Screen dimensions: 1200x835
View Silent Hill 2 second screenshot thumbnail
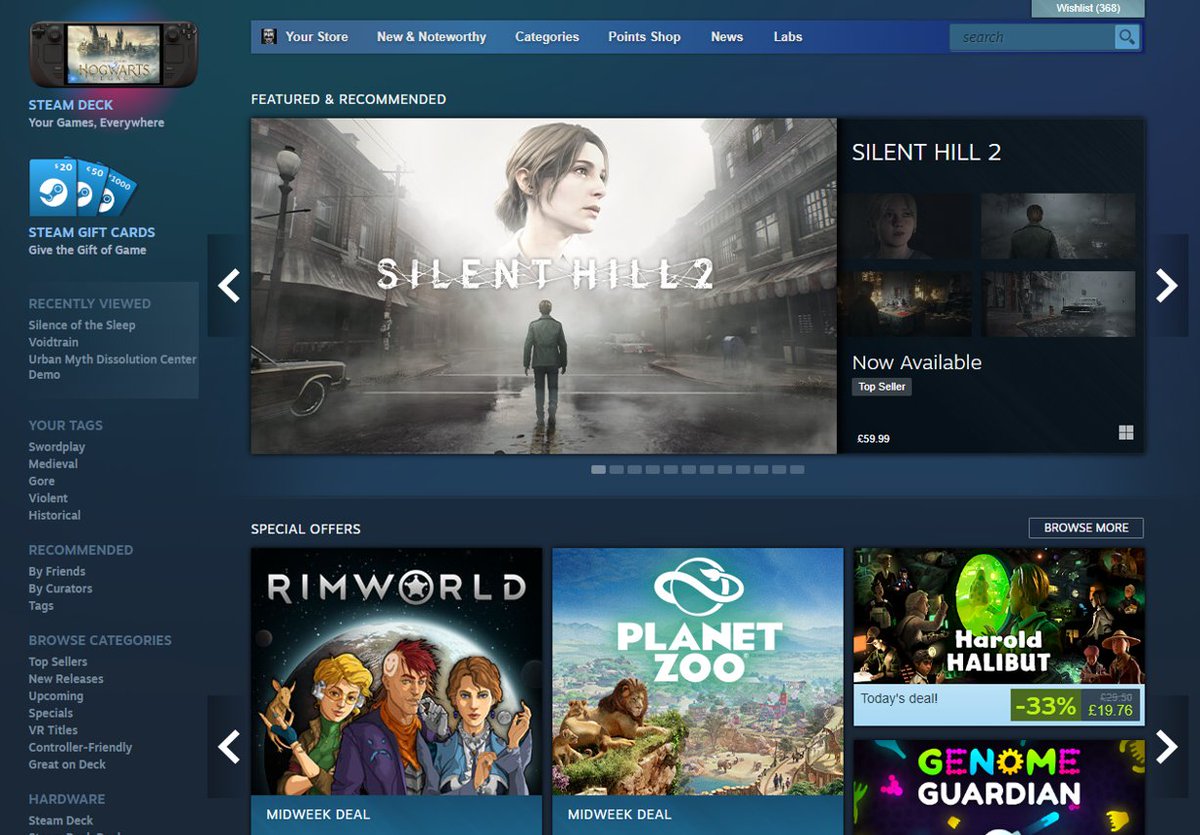point(1058,226)
